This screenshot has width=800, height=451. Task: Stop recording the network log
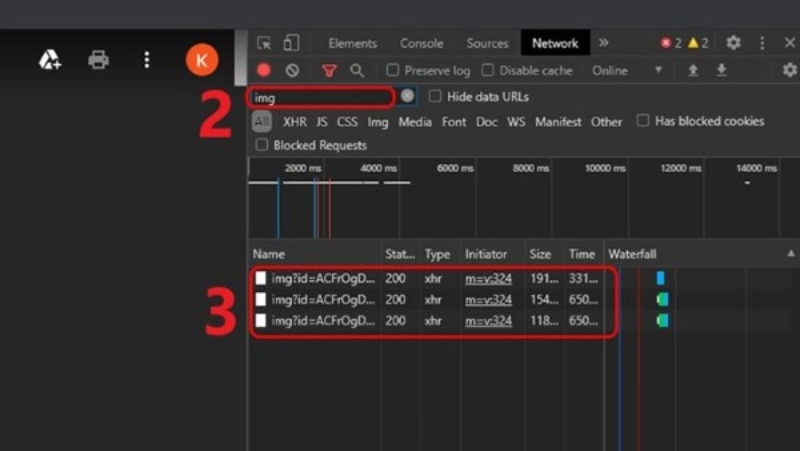pos(264,70)
